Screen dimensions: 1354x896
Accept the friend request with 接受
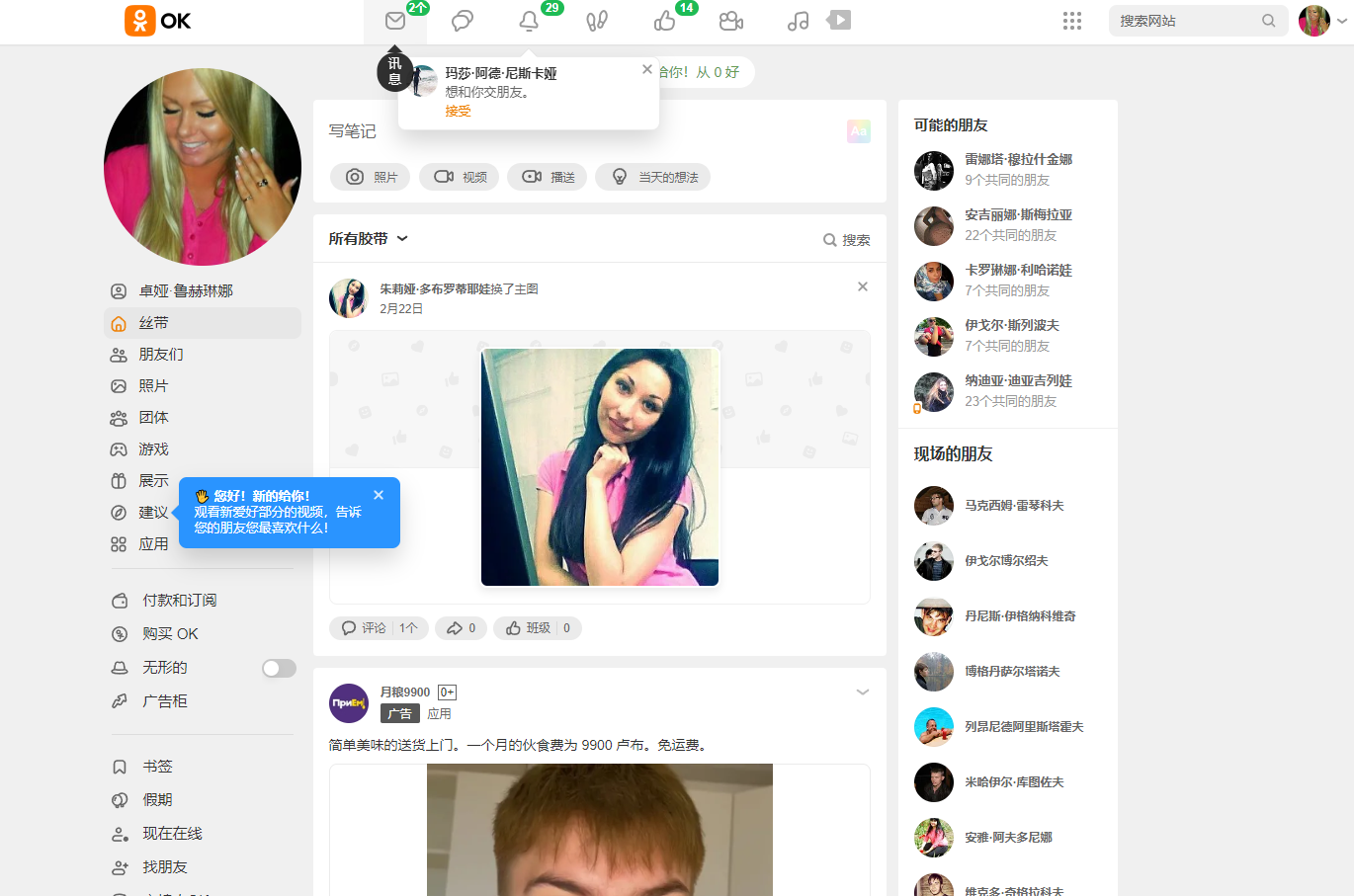(458, 112)
